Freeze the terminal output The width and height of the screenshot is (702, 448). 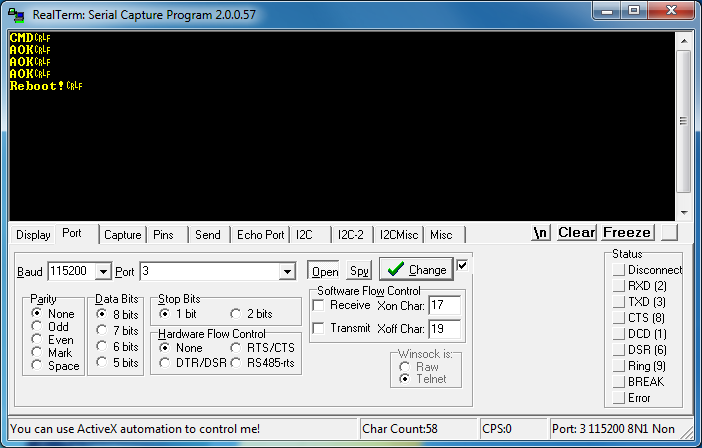pyautogui.click(x=627, y=233)
